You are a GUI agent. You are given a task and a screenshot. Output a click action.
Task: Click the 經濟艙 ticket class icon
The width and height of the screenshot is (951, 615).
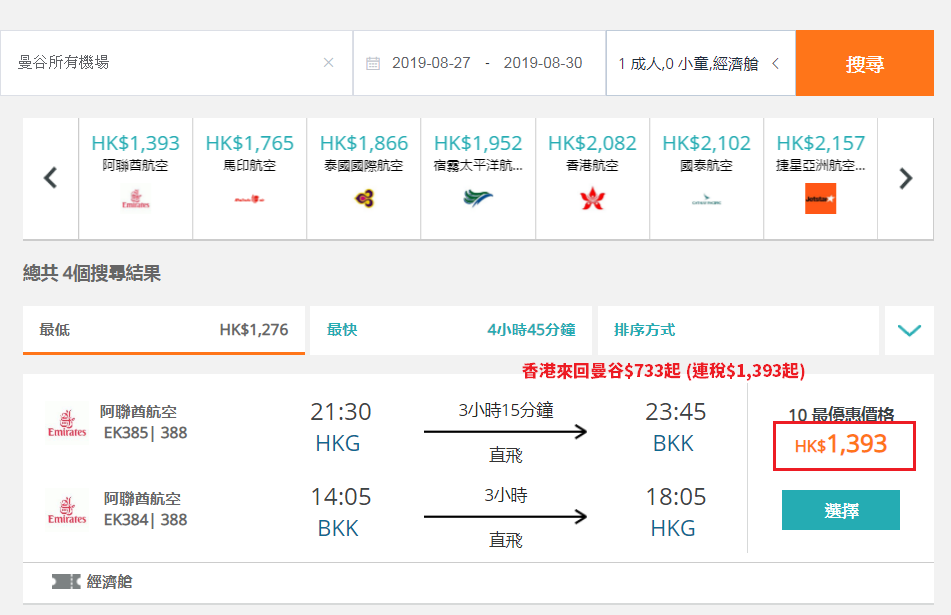click(x=66, y=582)
